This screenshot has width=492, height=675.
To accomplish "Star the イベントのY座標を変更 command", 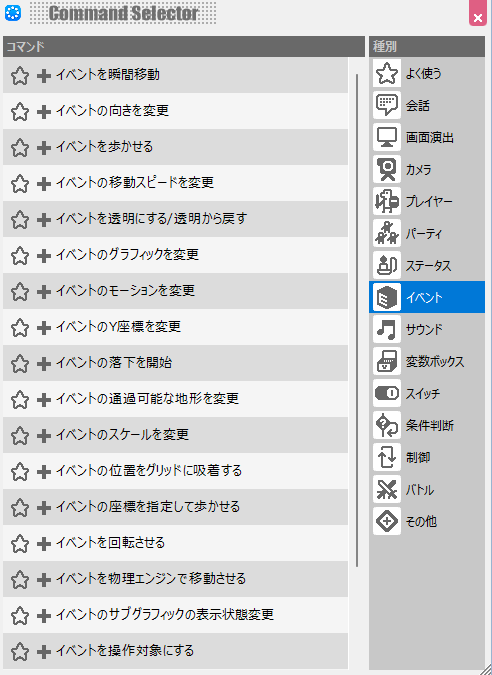I will click(x=20, y=328).
